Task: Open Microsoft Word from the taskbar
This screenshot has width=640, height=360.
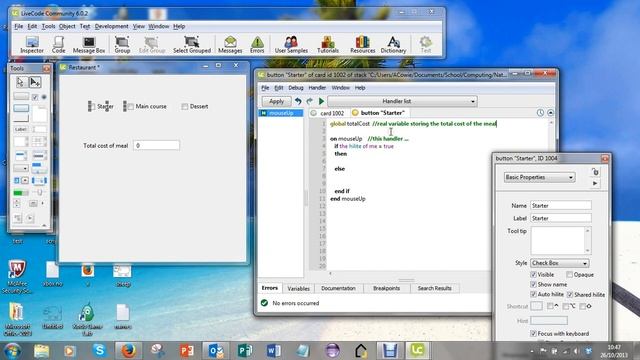Action: coord(274,351)
